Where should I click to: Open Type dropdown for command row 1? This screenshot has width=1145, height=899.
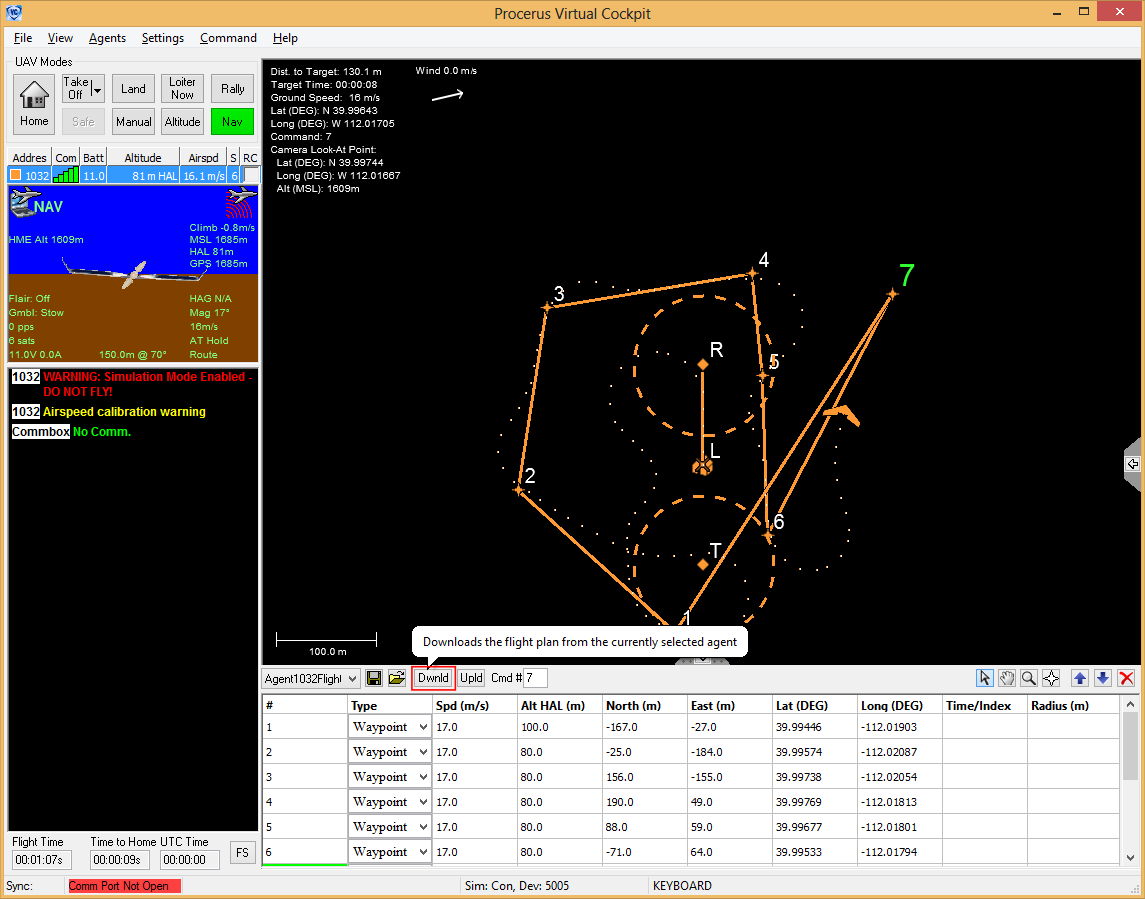(423, 727)
